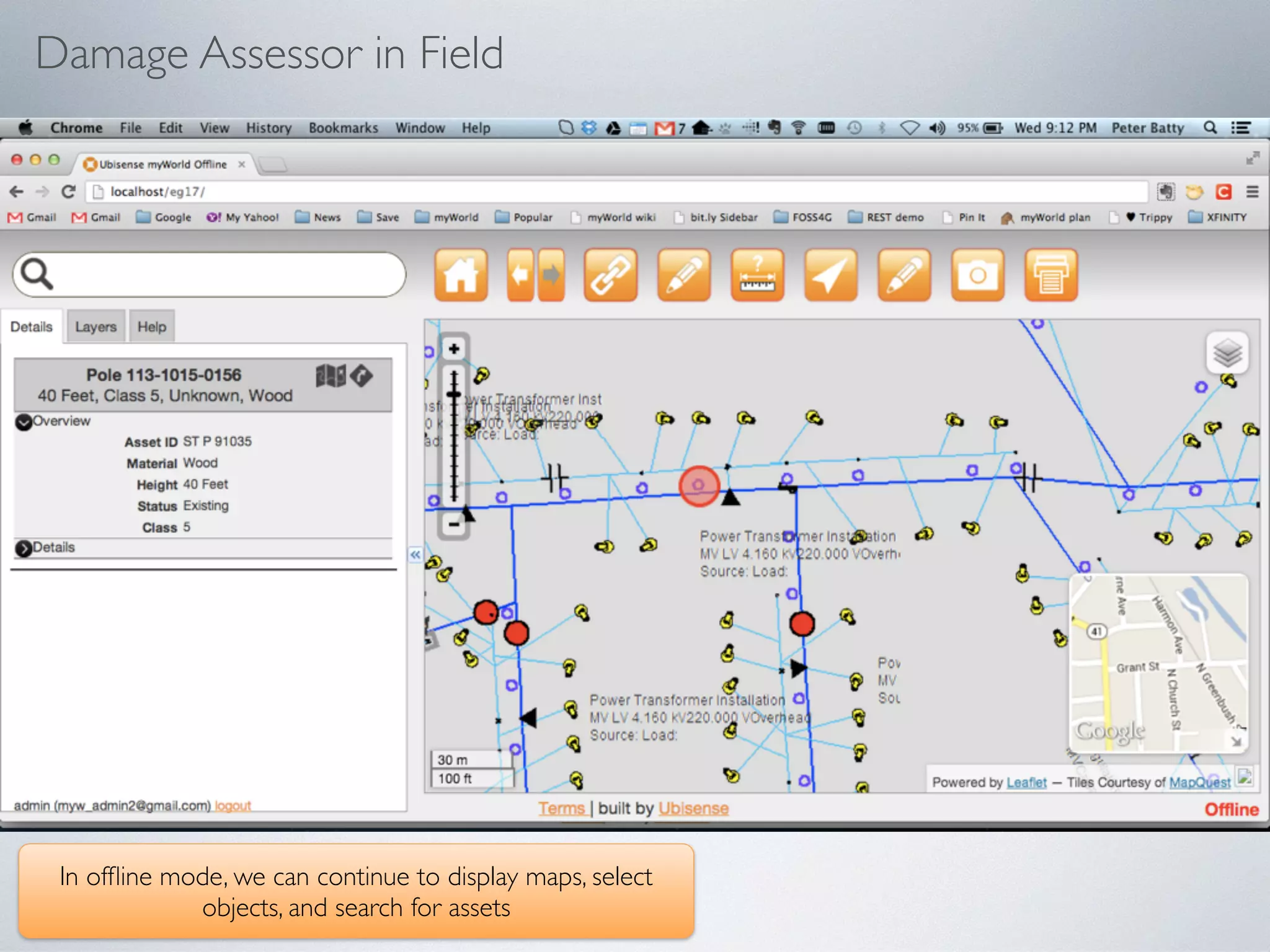The image size is (1270, 952).
Task: Open macOS Spotlight search icon
Action: [1210, 128]
